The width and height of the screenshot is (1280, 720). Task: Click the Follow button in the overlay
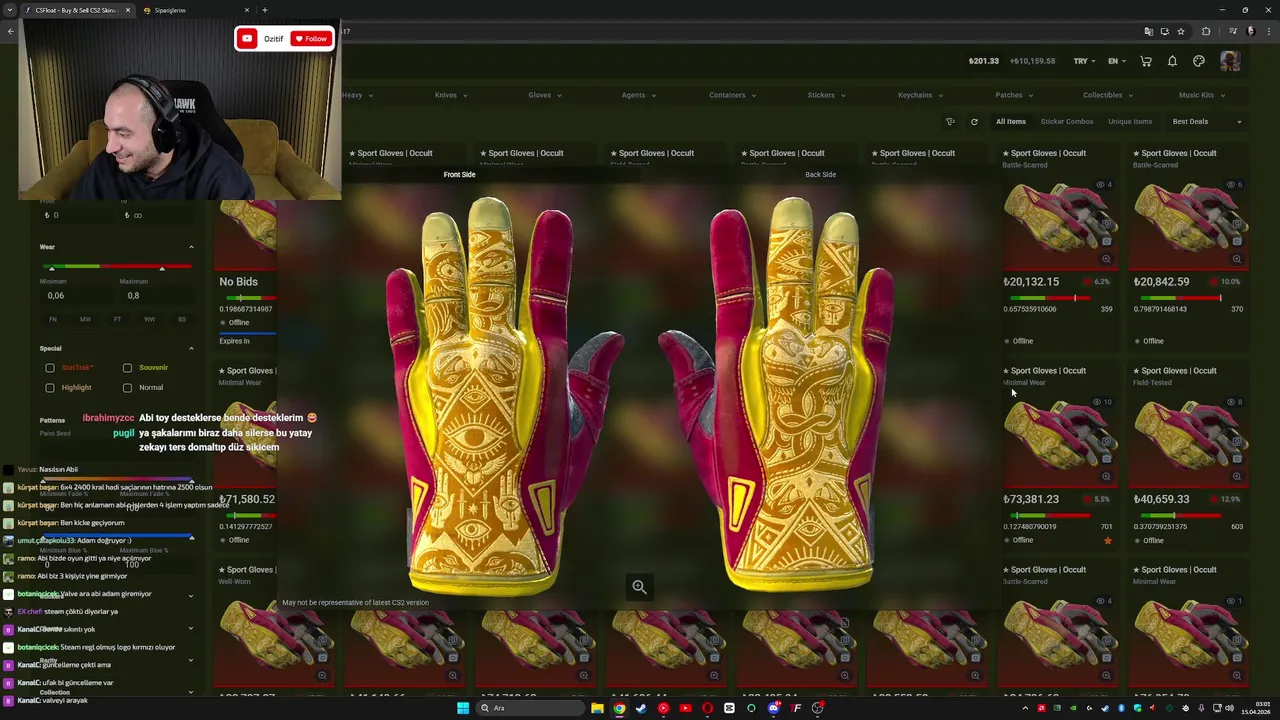pos(310,39)
